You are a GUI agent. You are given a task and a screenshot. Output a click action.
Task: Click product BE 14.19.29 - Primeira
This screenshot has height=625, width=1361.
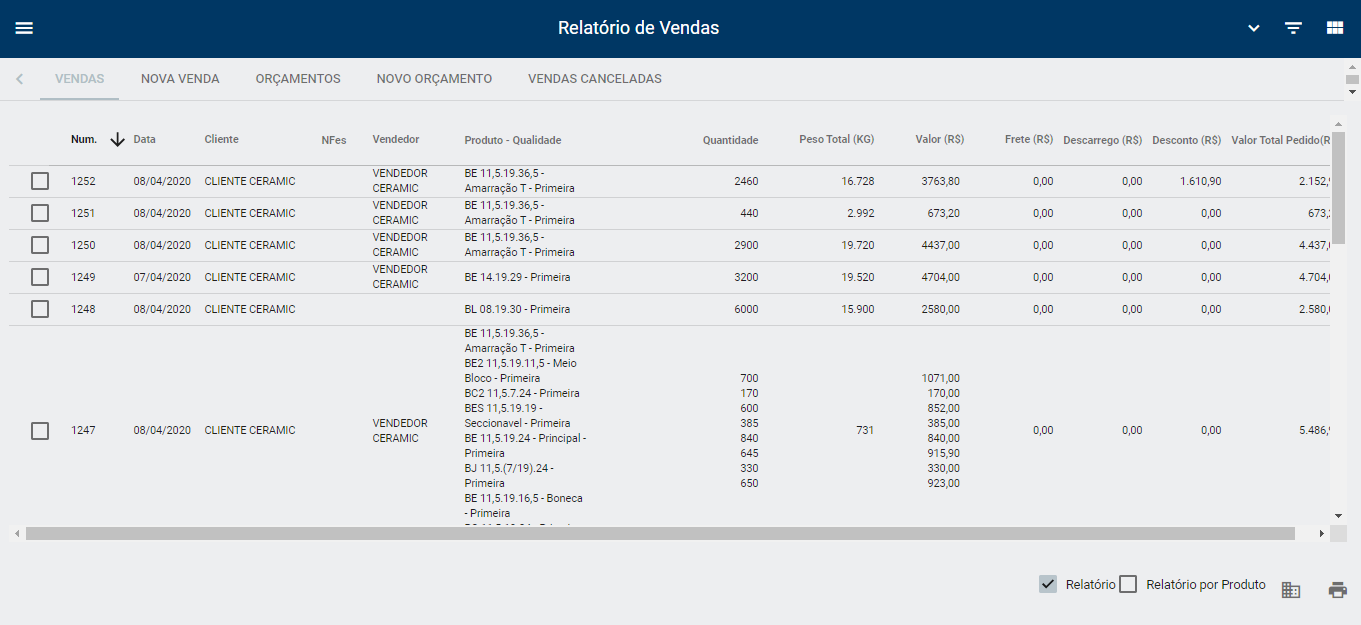[517, 278]
